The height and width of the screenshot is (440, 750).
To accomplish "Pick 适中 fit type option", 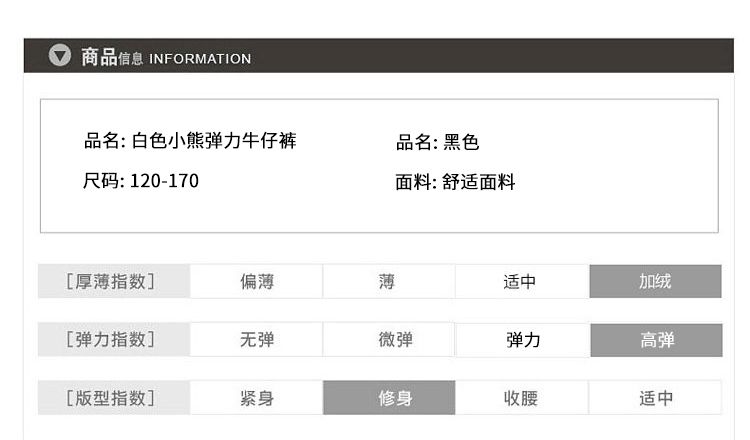I will [656, 398].
